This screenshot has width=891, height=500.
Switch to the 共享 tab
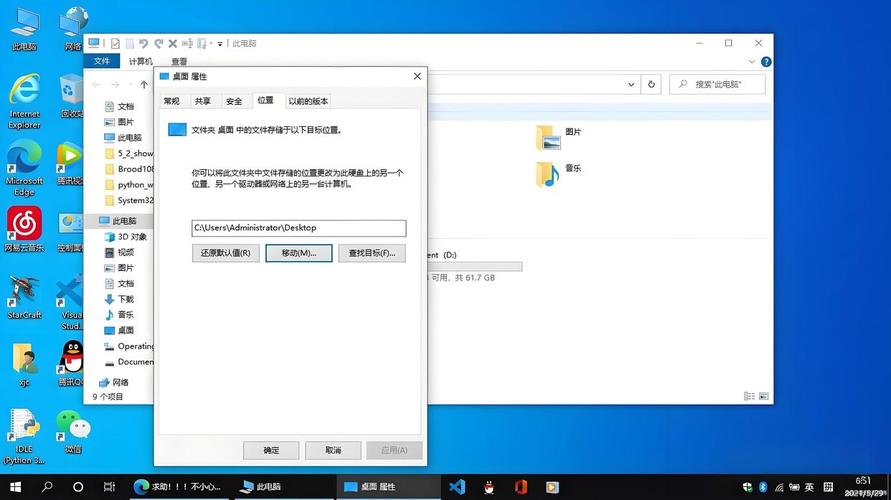[x=203, y=101]
